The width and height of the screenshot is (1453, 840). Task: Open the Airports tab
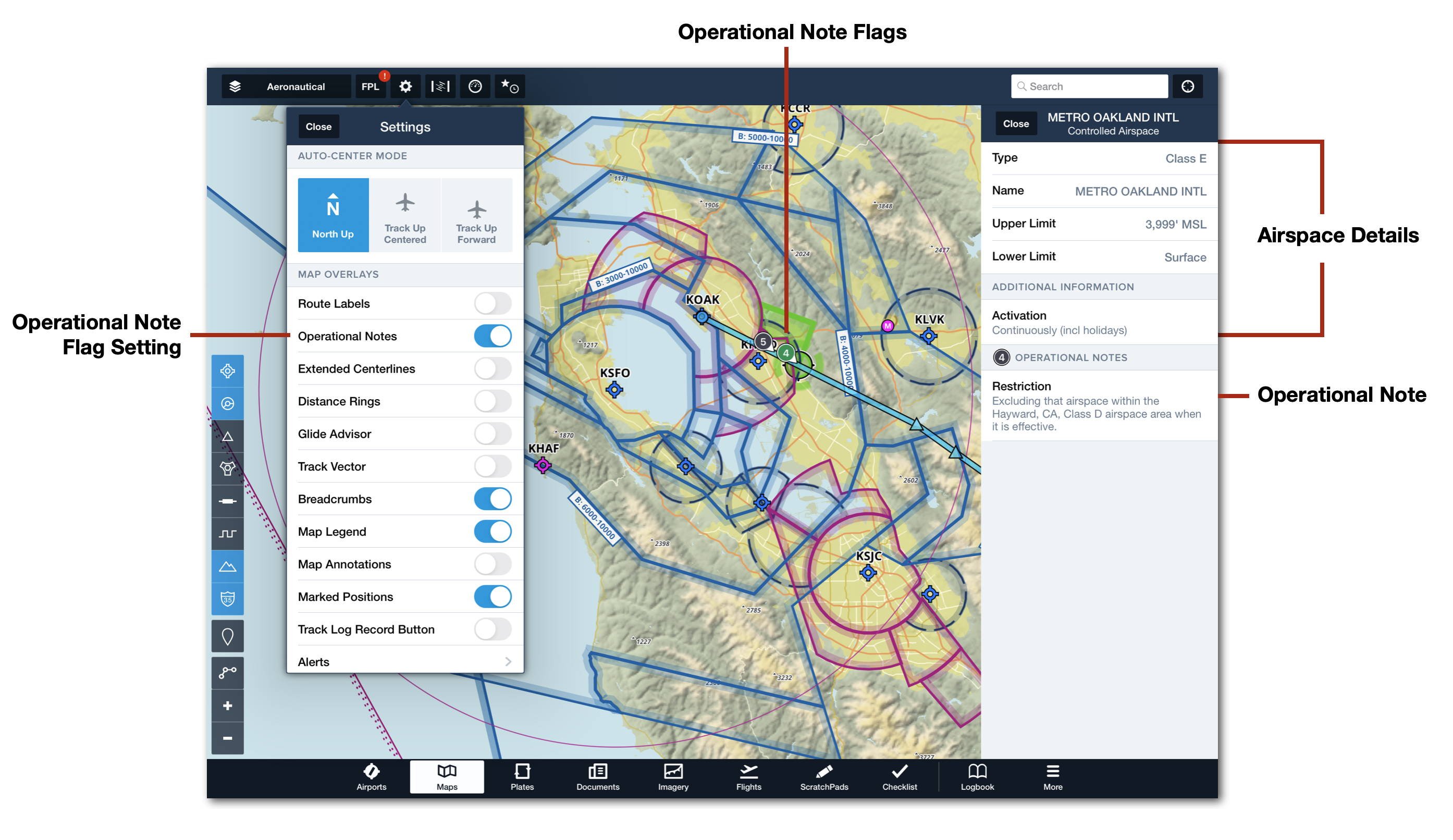(x=371, y=777)
